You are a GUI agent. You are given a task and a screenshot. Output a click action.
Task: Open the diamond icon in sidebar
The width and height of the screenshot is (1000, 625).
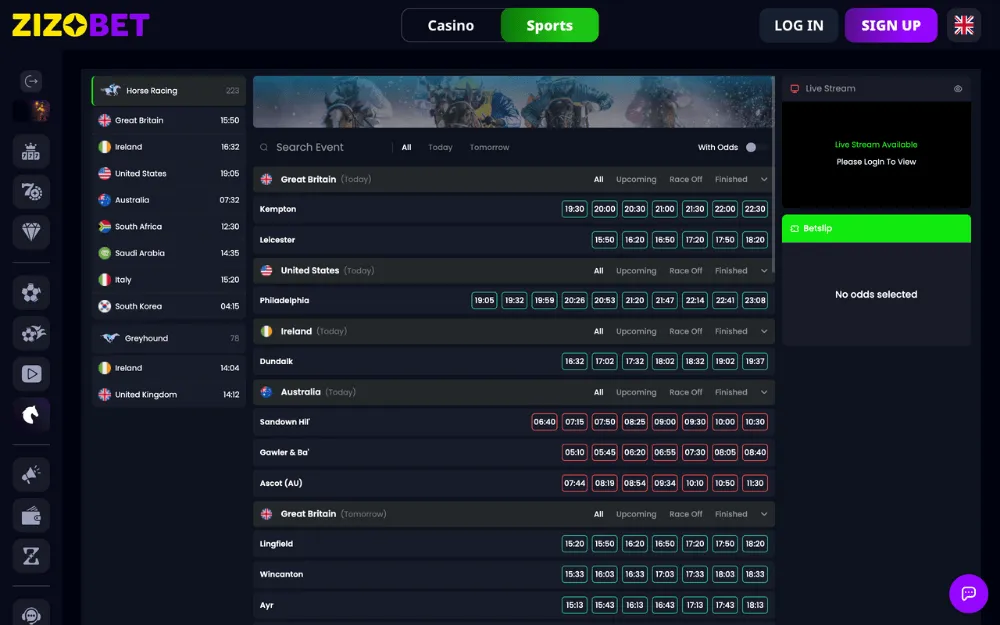tap(31, 232)
